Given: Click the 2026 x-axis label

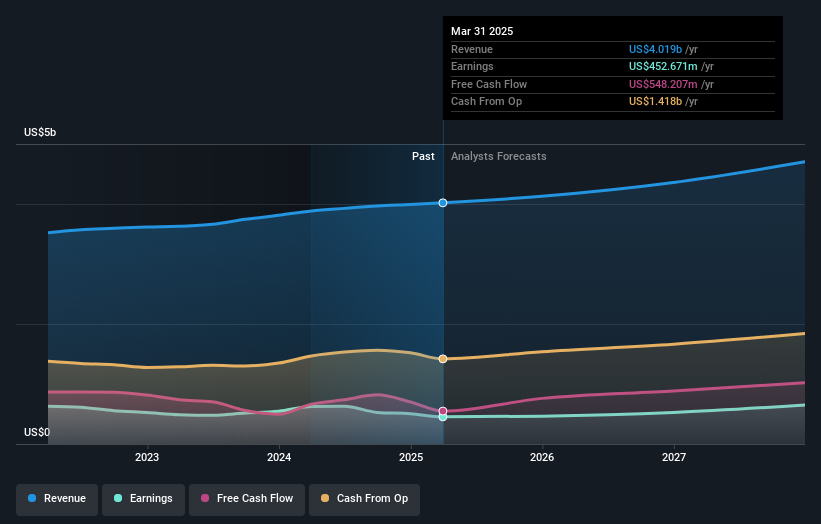Looking at the screenshot, I should tap(542, 457).
